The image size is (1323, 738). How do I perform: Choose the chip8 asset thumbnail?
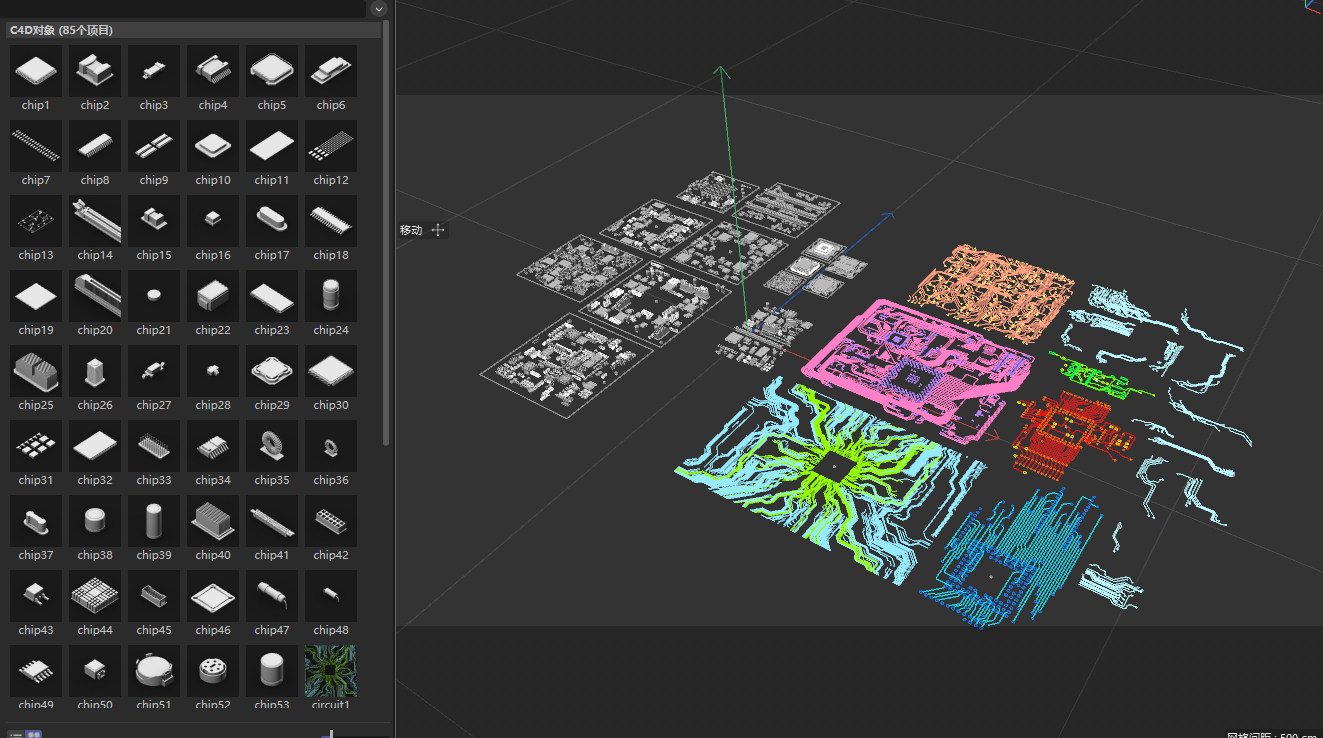pyautogui.click(x=95, y=146)
